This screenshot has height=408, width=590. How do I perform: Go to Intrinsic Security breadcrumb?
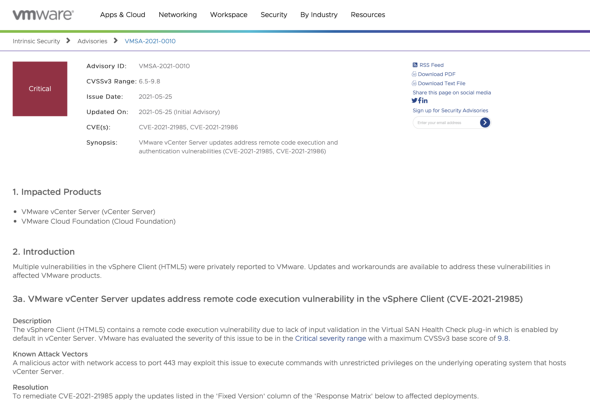click(x=36, y=41)
